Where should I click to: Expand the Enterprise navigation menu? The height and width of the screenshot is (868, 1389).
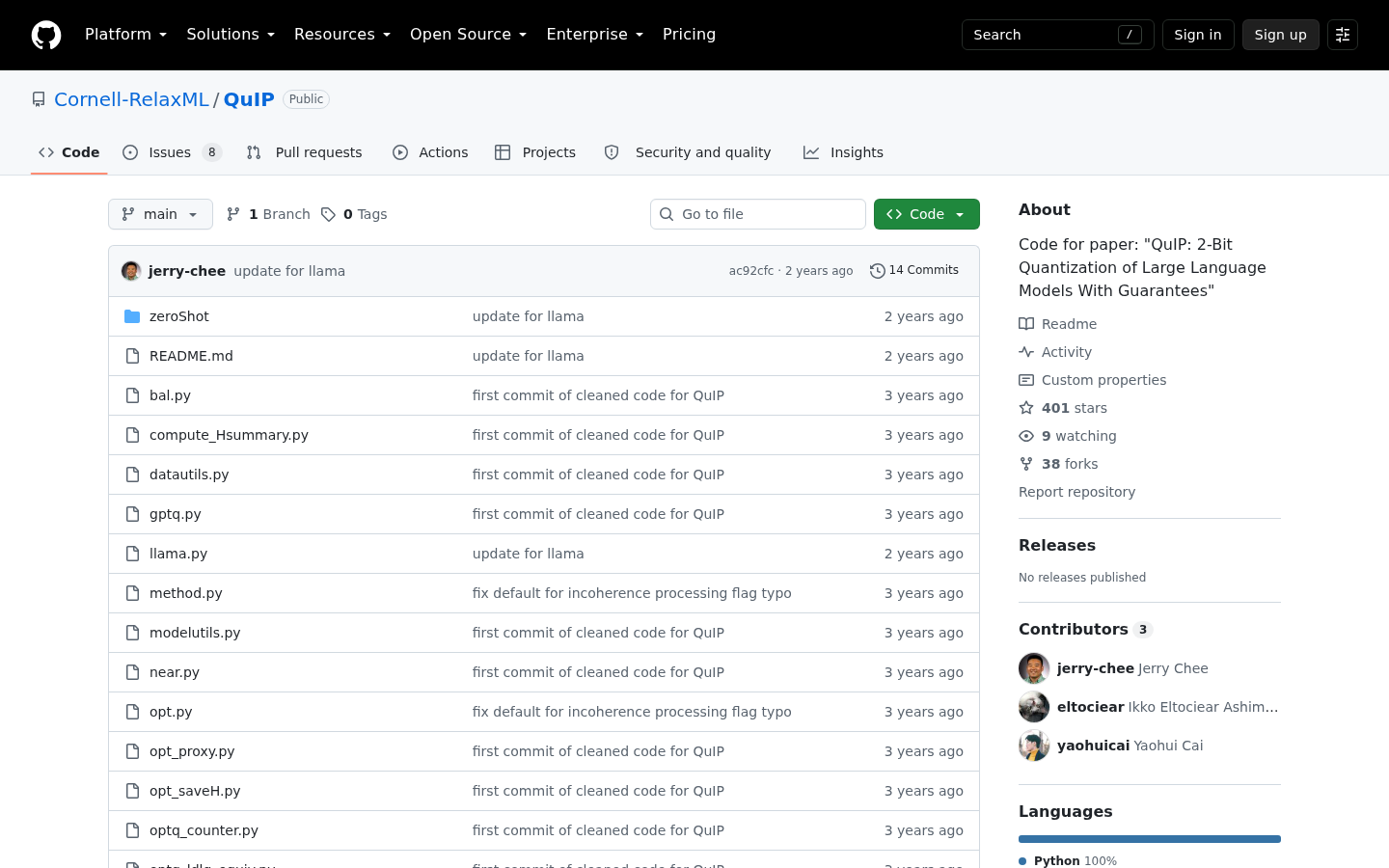pos(594,35)
